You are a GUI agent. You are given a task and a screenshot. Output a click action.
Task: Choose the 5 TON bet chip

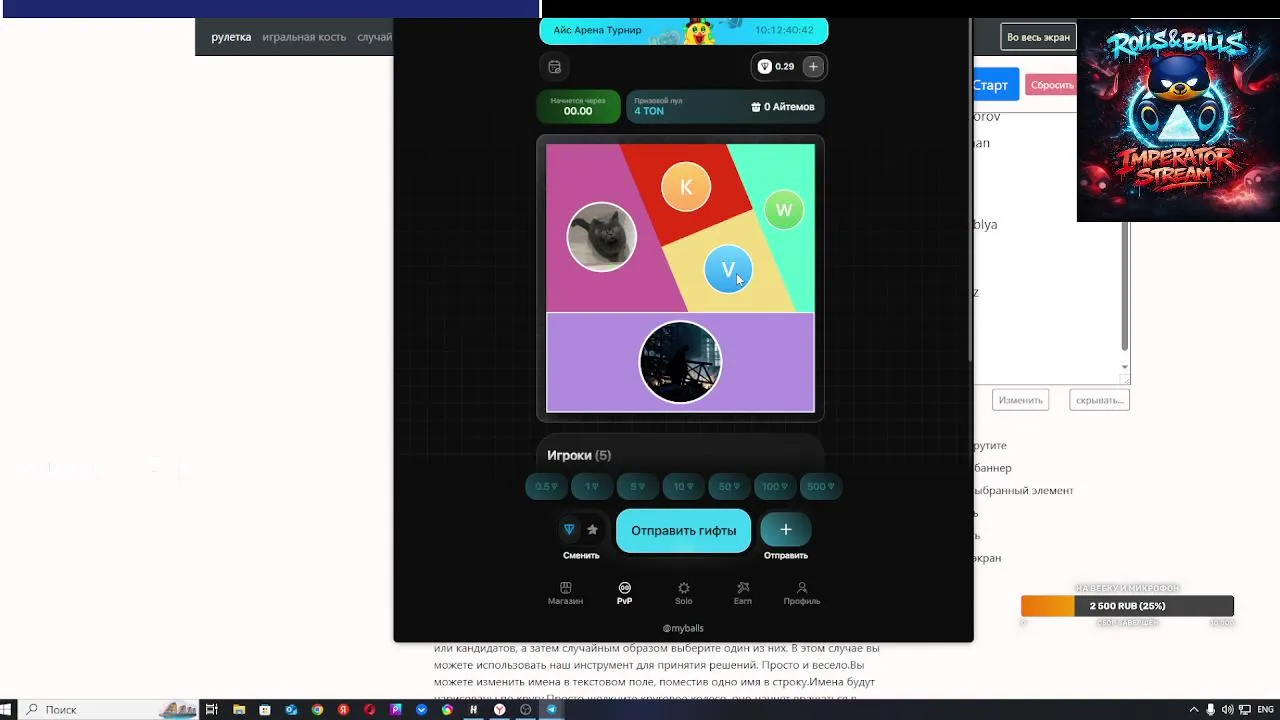click(638, 487)
